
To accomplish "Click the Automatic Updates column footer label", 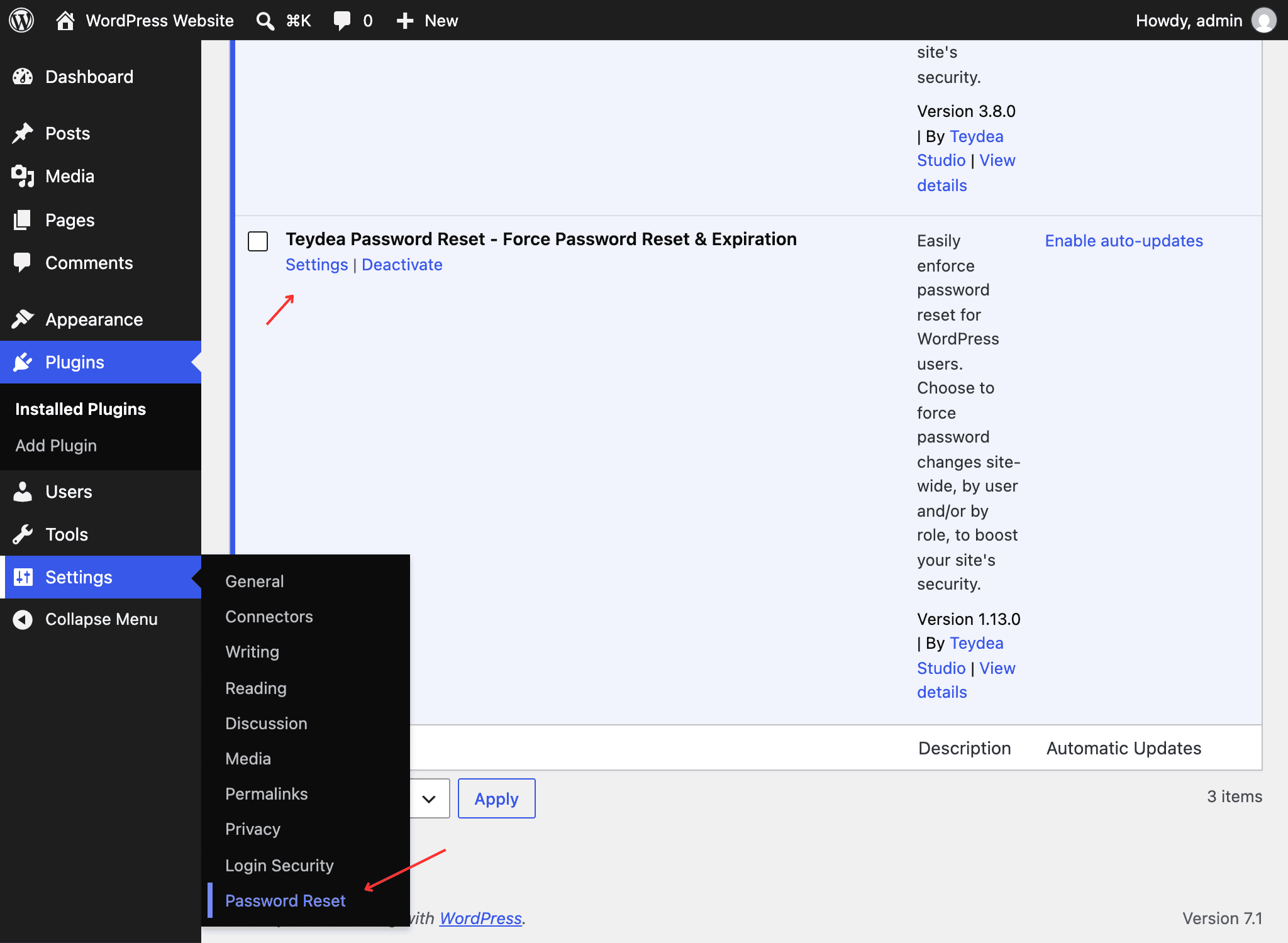I will [x=1124, y=748].
